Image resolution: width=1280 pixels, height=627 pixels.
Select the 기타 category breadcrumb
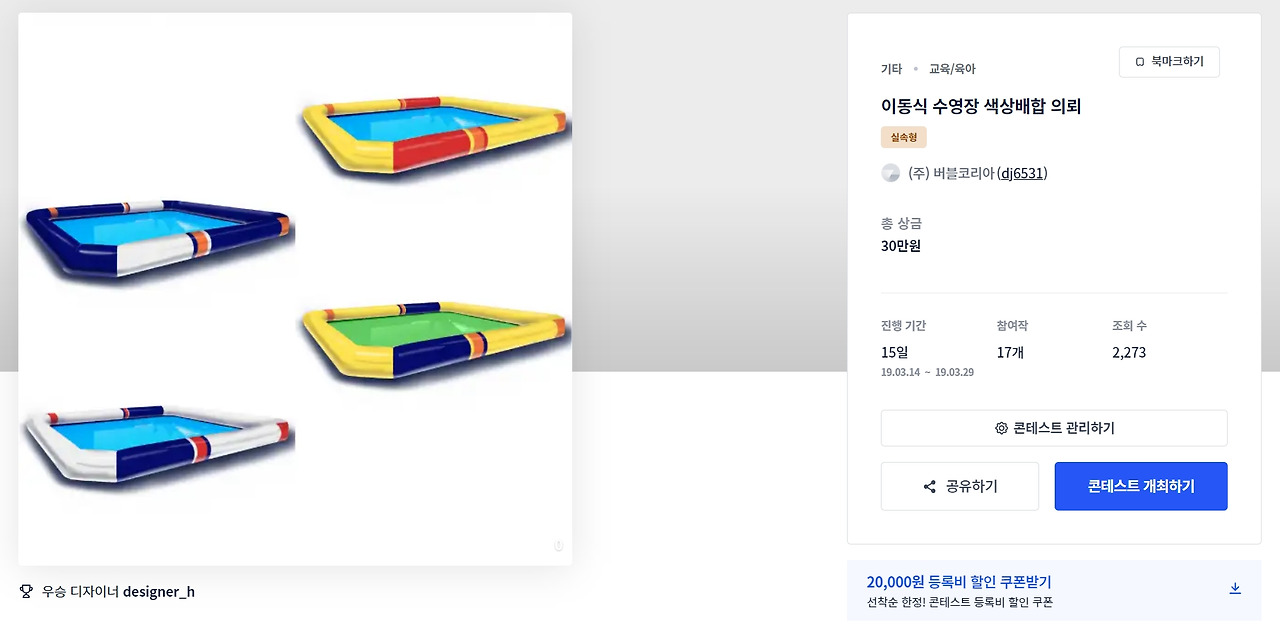pos(891,69)
